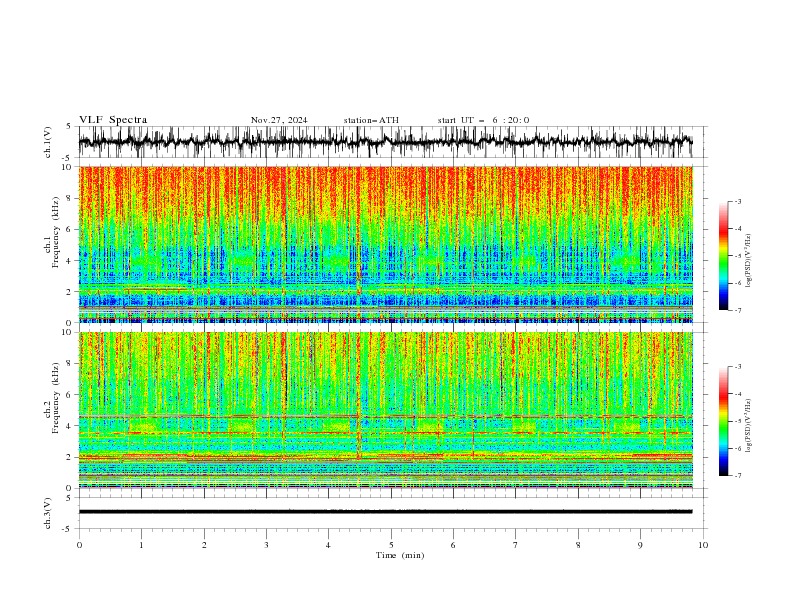Click the 'ch.1(V)' axis label

tap(48, 142)
